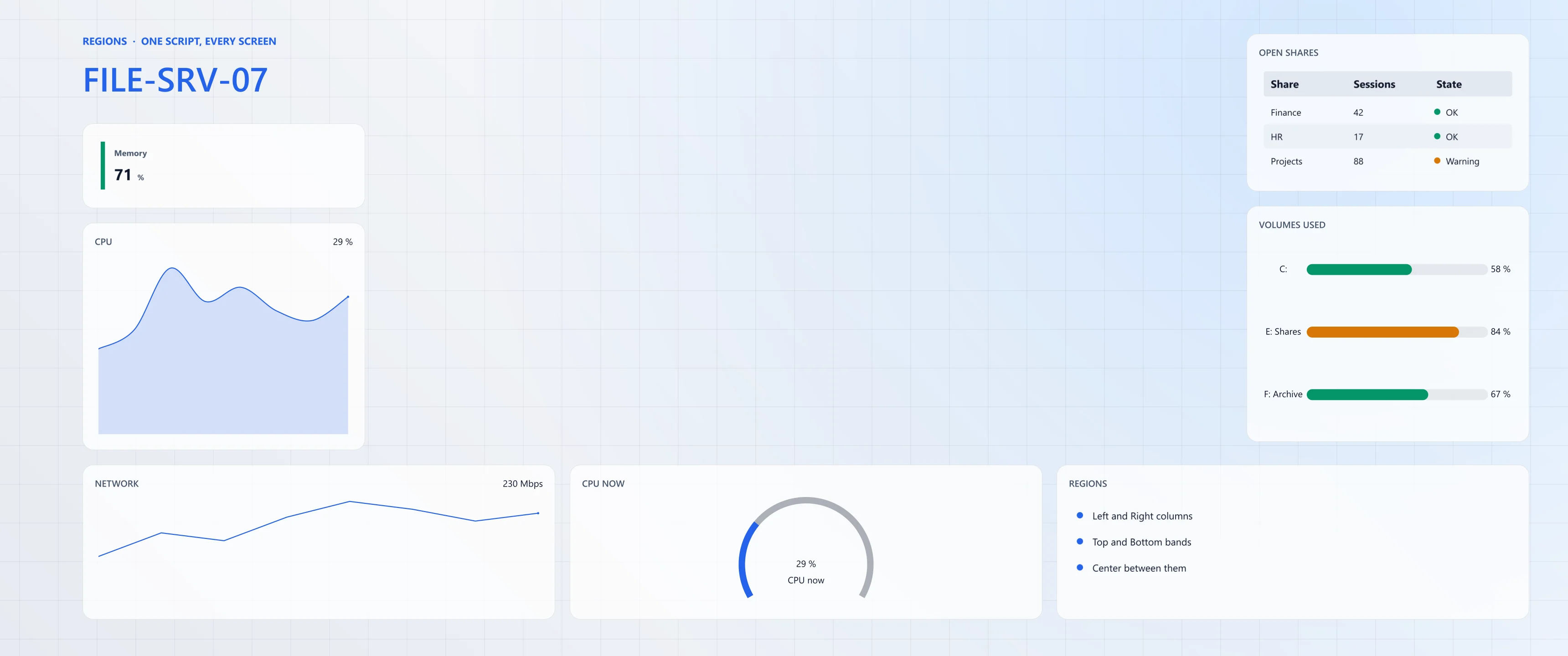
Task: Click the CPU now label inside gauge
Action: 806,580
